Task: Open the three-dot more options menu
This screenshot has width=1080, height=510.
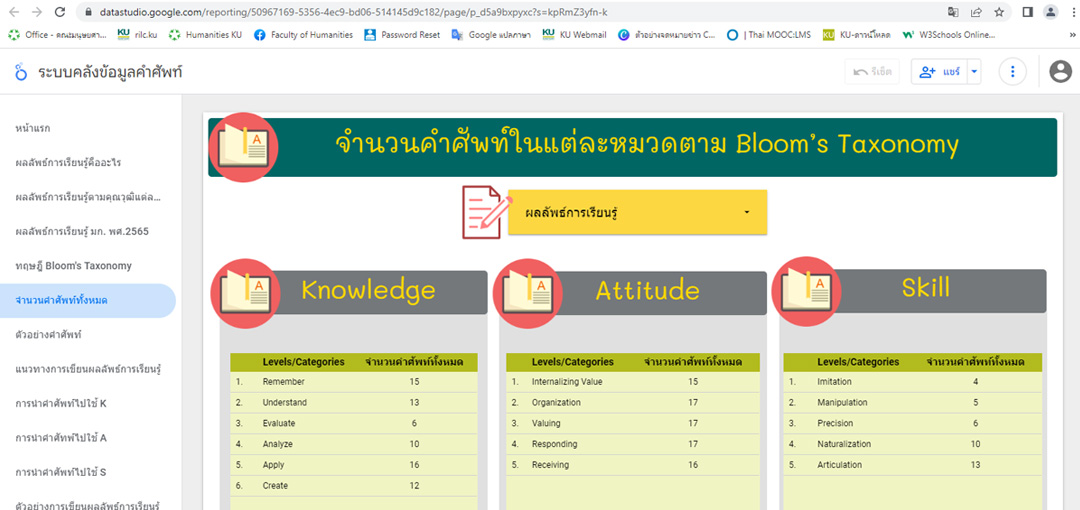Action: click(x=1012, y=71)
